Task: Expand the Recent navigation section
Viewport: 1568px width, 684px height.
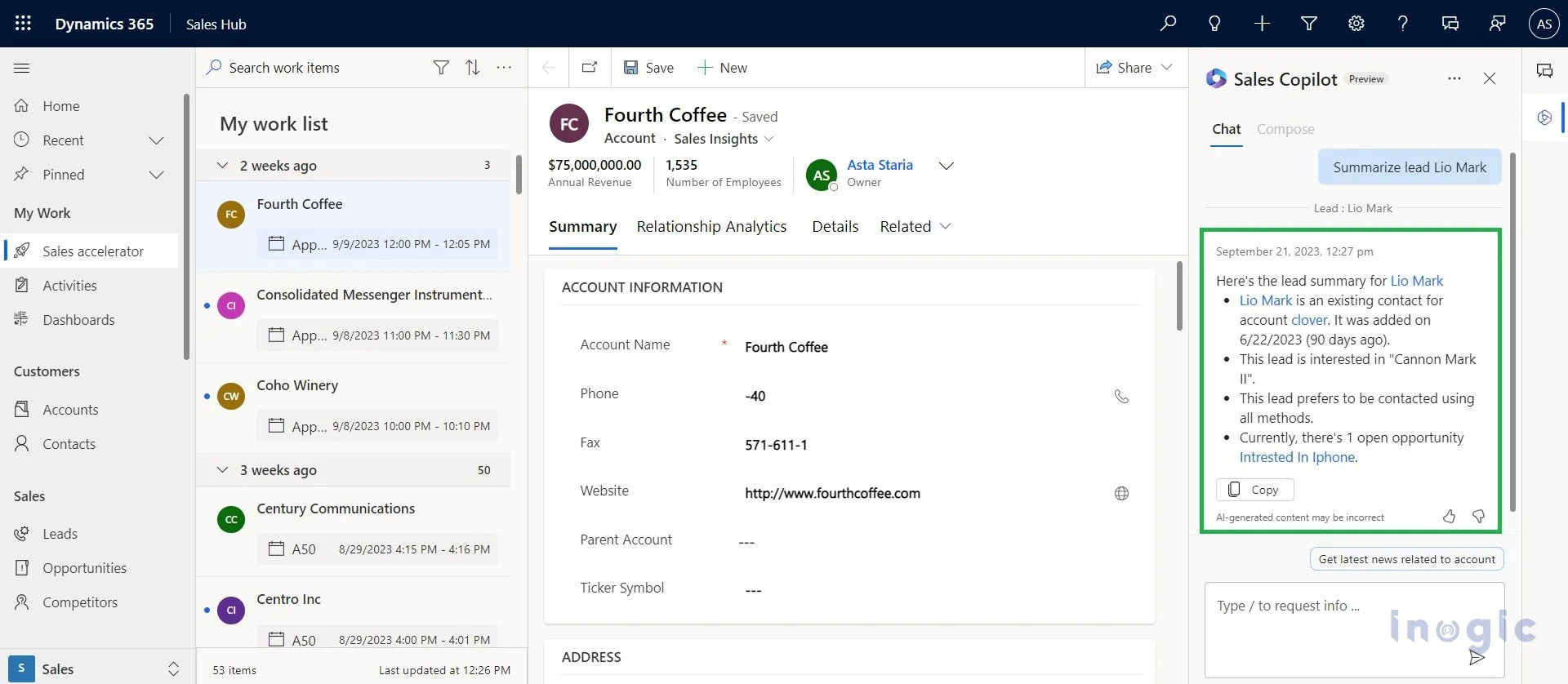Action: (156, 140)
